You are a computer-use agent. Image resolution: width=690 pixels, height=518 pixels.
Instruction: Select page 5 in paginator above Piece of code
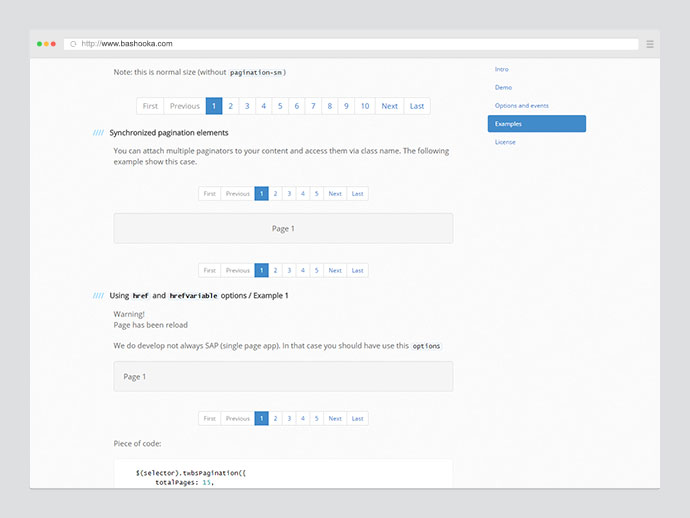click(x=316, y=419)
